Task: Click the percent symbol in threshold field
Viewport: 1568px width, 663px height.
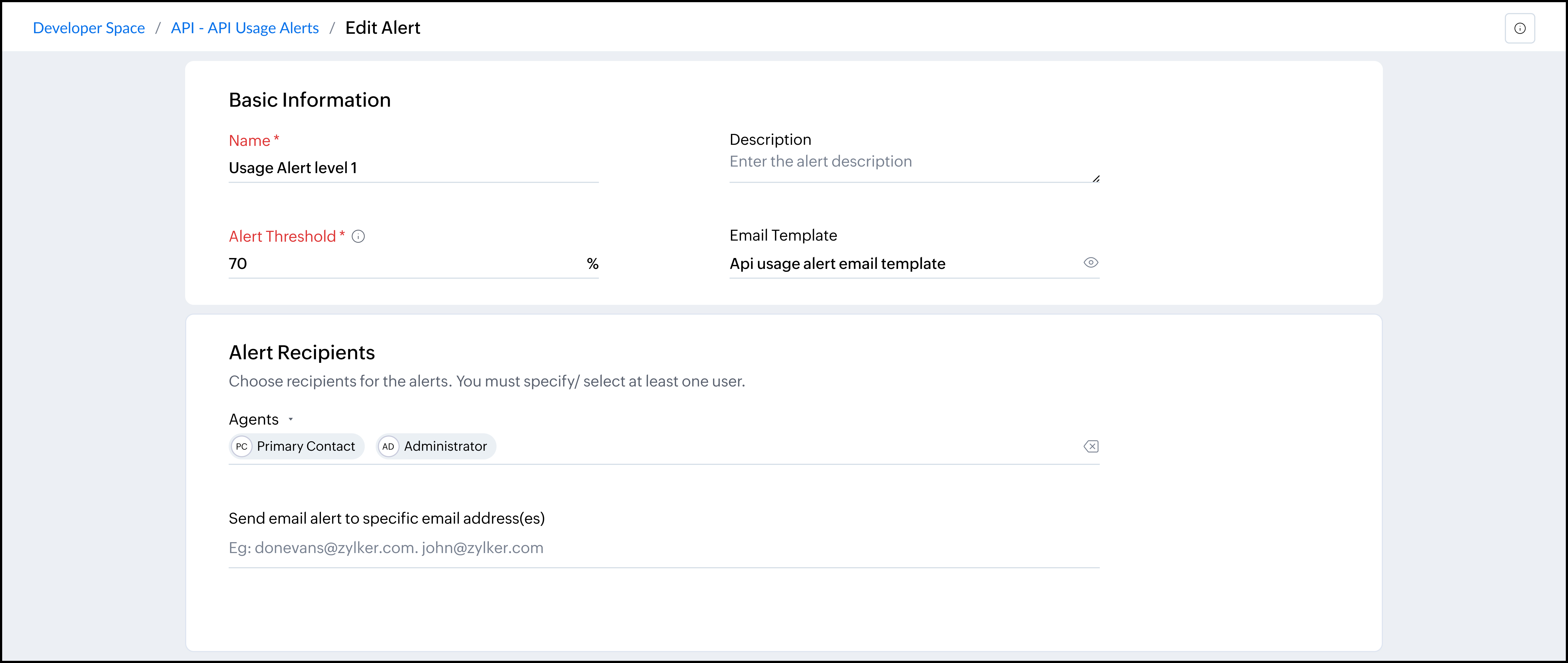Action: click(x=592, y=264)
